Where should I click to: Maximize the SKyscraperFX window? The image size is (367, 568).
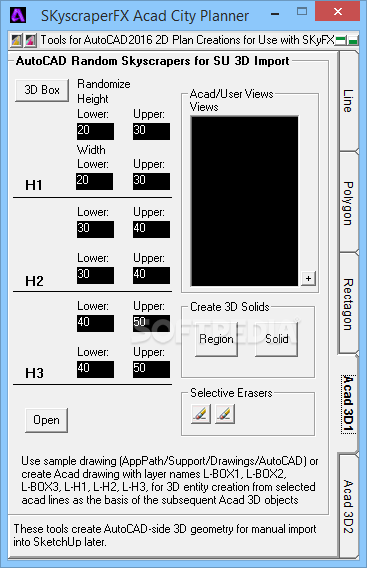tap(302, 12)
